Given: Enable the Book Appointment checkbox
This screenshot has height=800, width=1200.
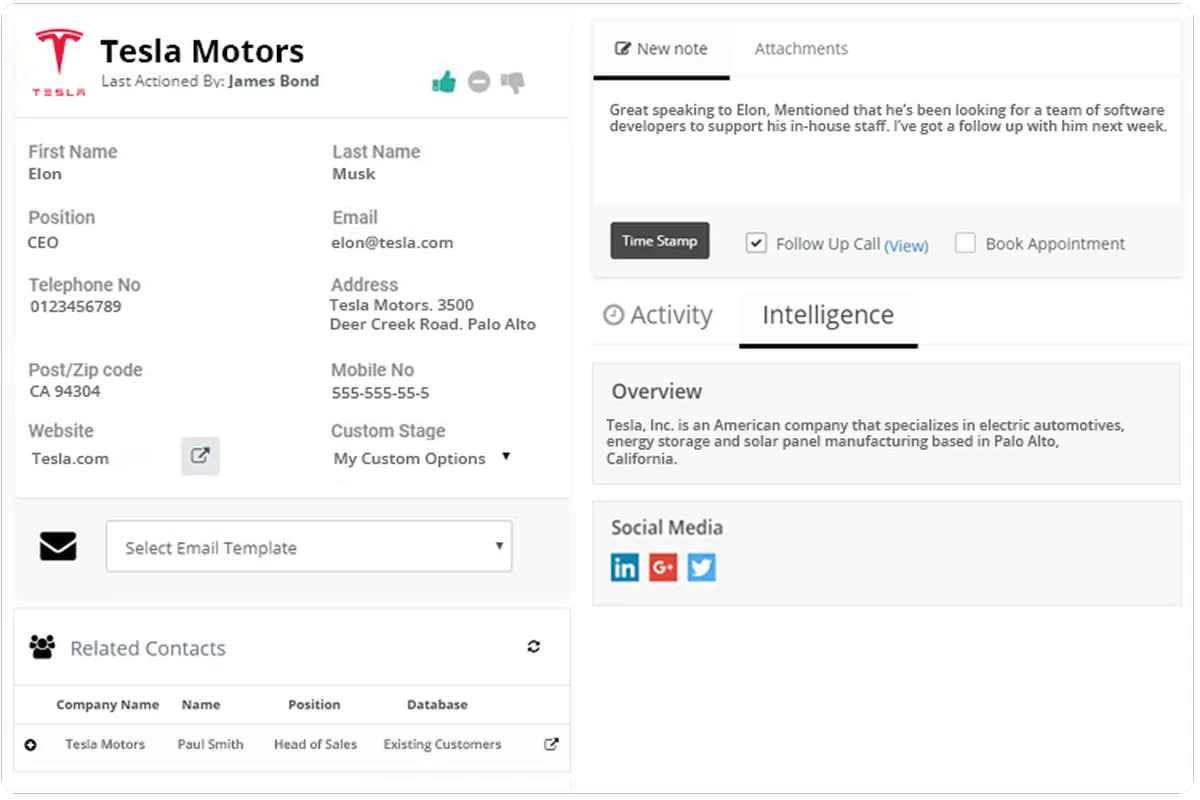Looking at the screenshot, I should tap(965, 243).
